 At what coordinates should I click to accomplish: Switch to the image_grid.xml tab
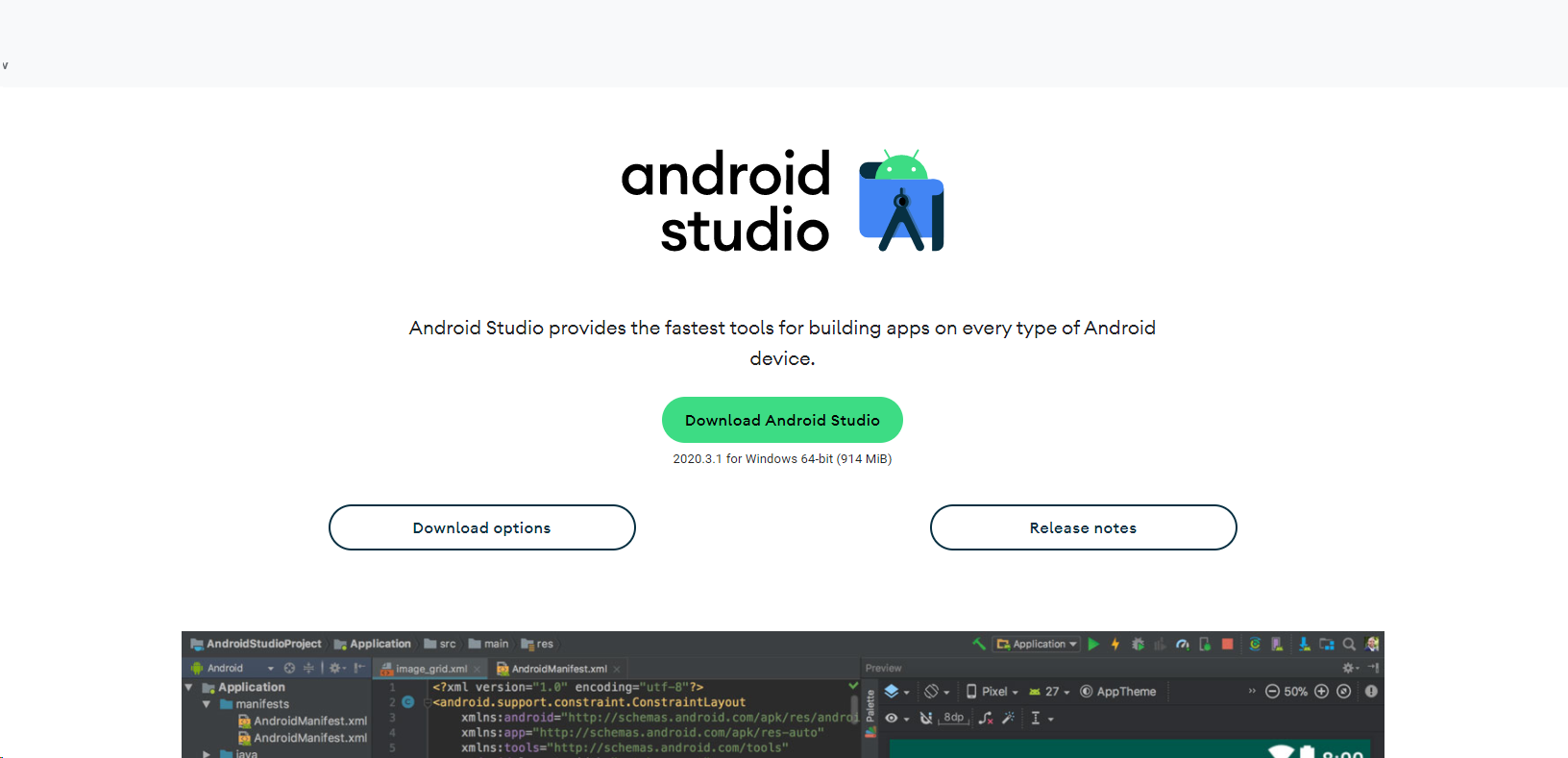pyautogui.click(x=431, y=669)
